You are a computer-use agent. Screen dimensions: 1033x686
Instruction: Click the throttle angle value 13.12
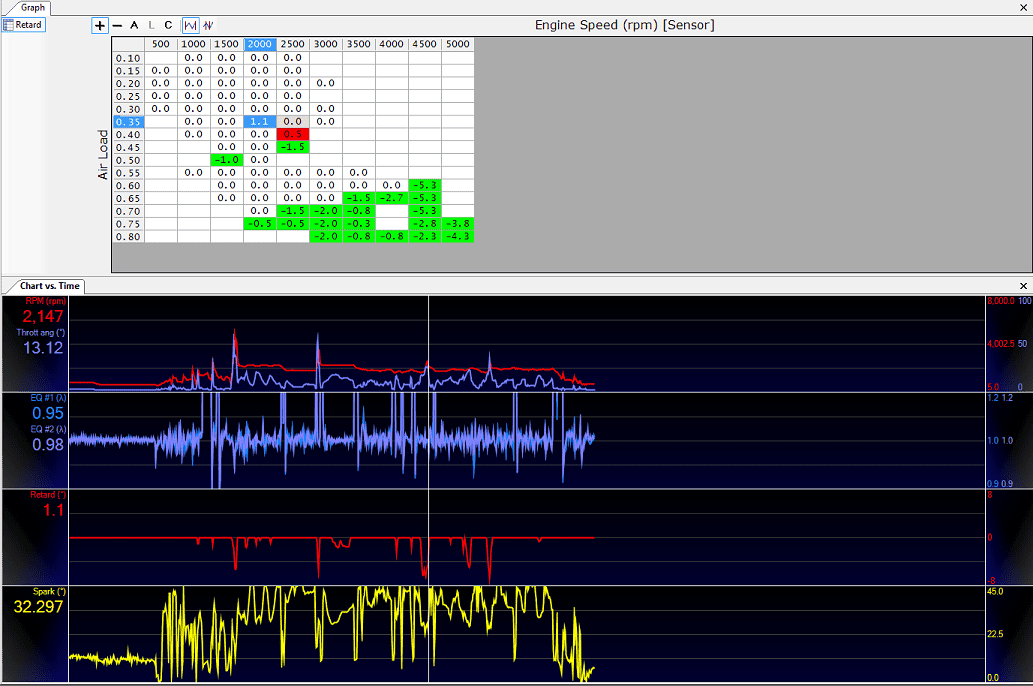[43, 348]
